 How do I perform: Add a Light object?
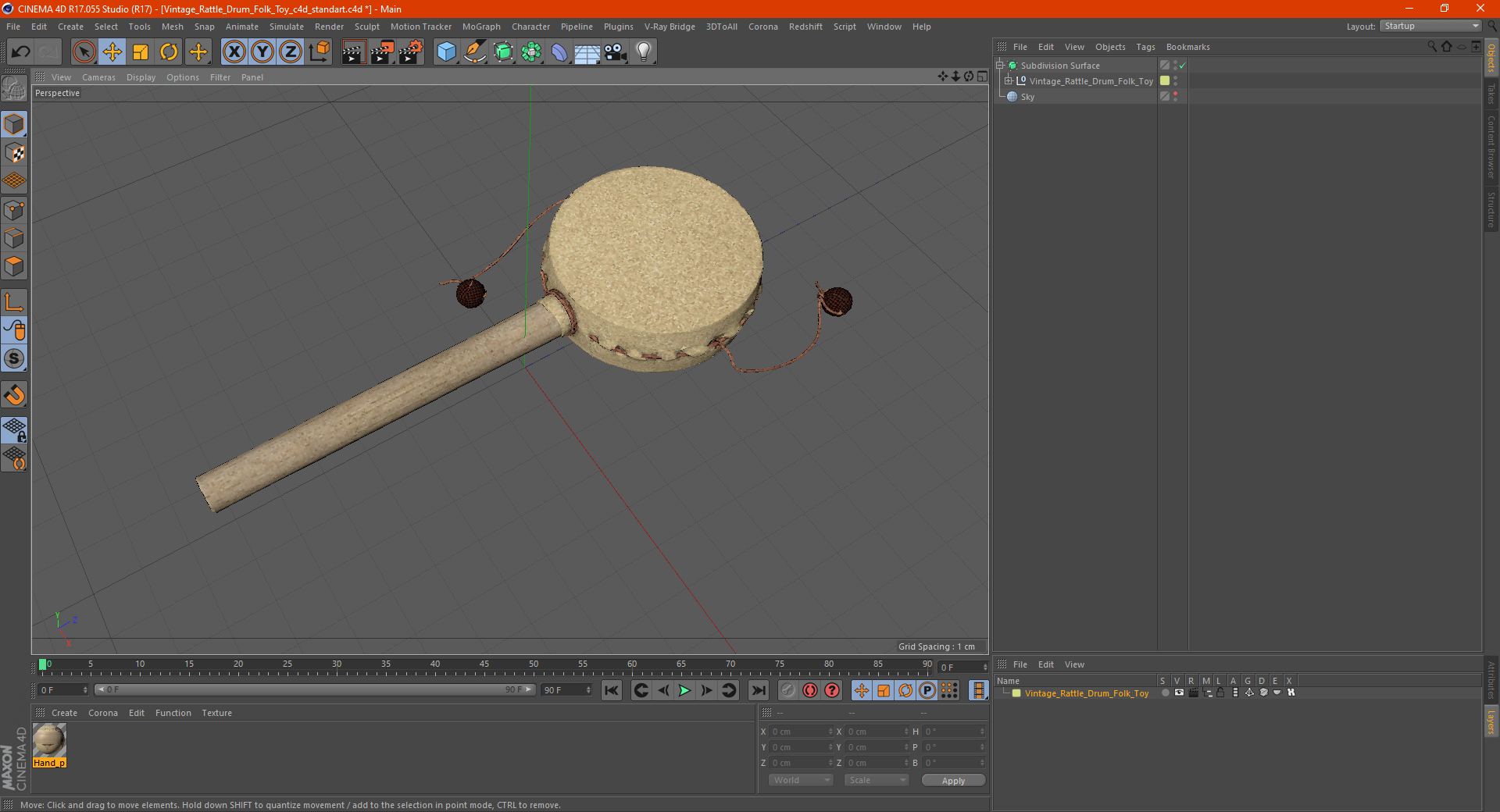[x=644, y=52]
